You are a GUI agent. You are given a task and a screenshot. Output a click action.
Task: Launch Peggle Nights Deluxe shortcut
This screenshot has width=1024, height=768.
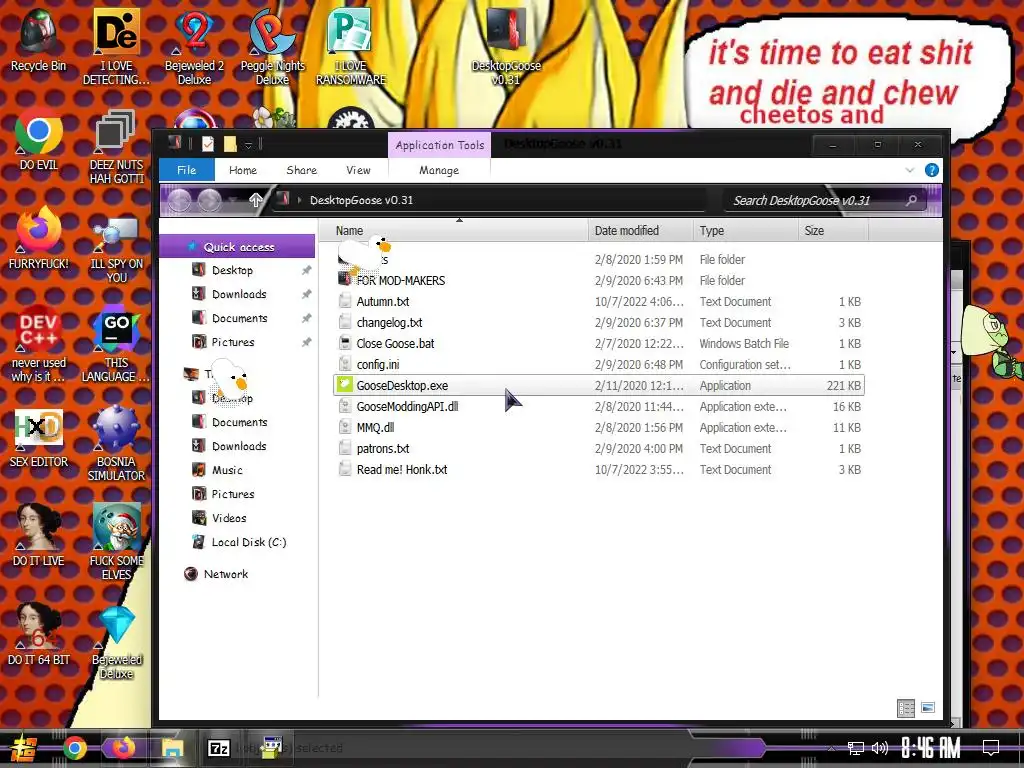tap(272, 47)
